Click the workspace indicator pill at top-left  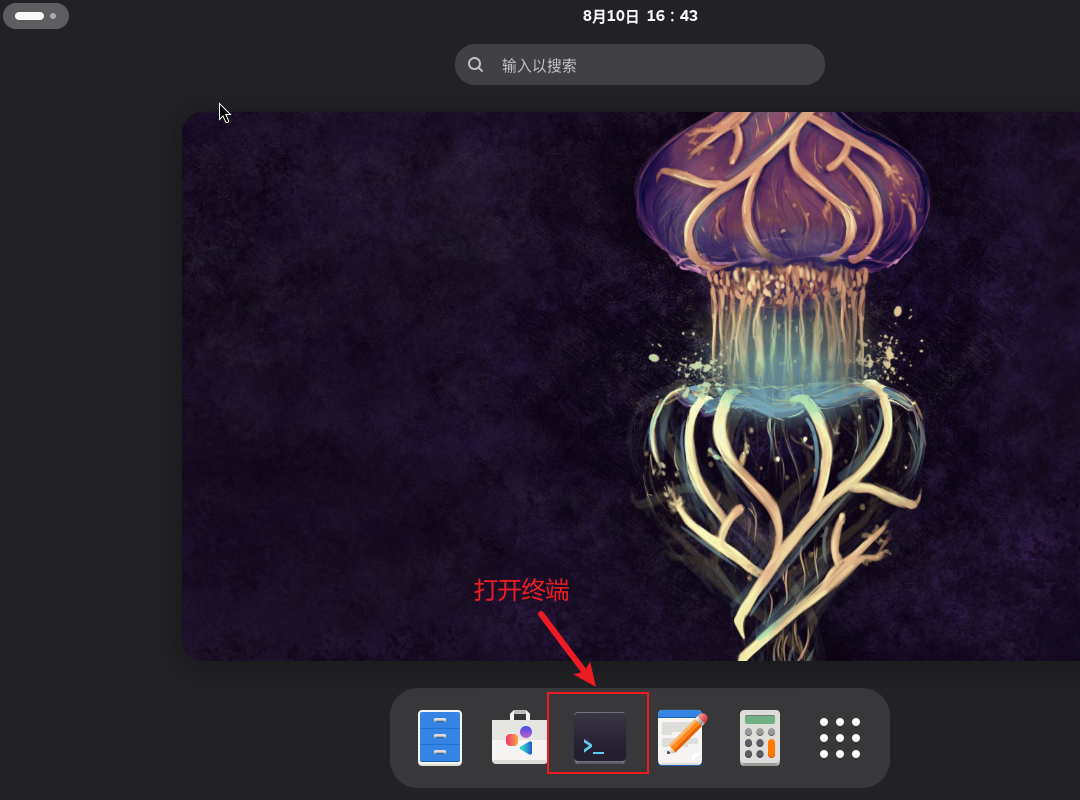pos(36,16)
